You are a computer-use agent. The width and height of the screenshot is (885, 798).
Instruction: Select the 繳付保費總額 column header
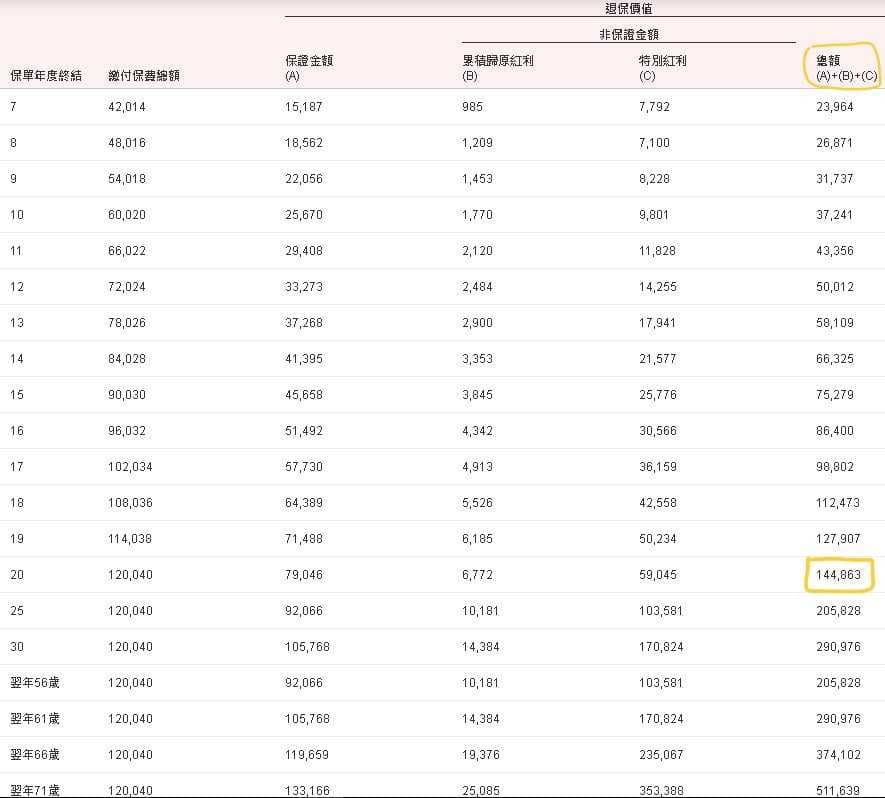coord(144,76)
